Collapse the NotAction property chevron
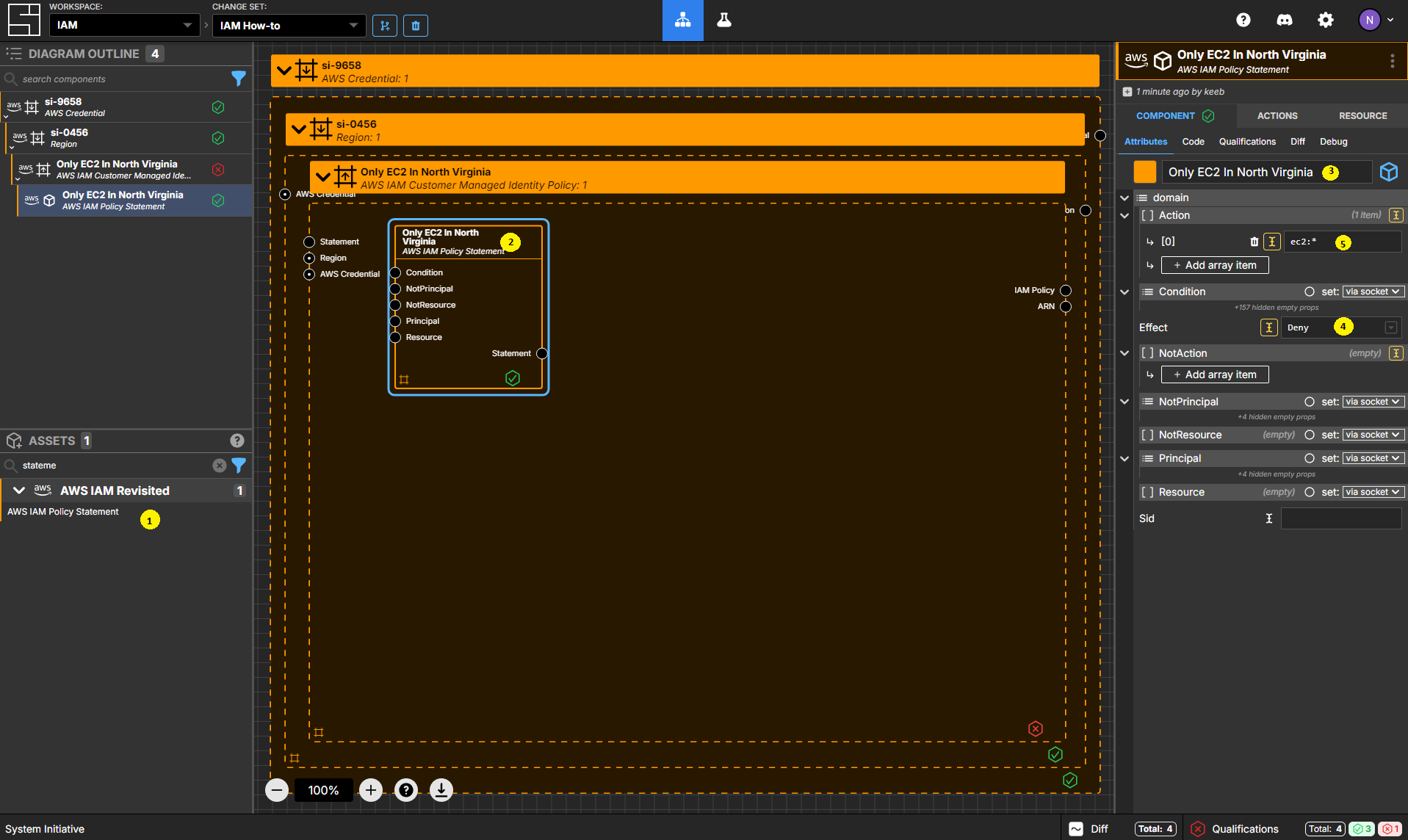The image size is (1408, 840). (1124, 353)
